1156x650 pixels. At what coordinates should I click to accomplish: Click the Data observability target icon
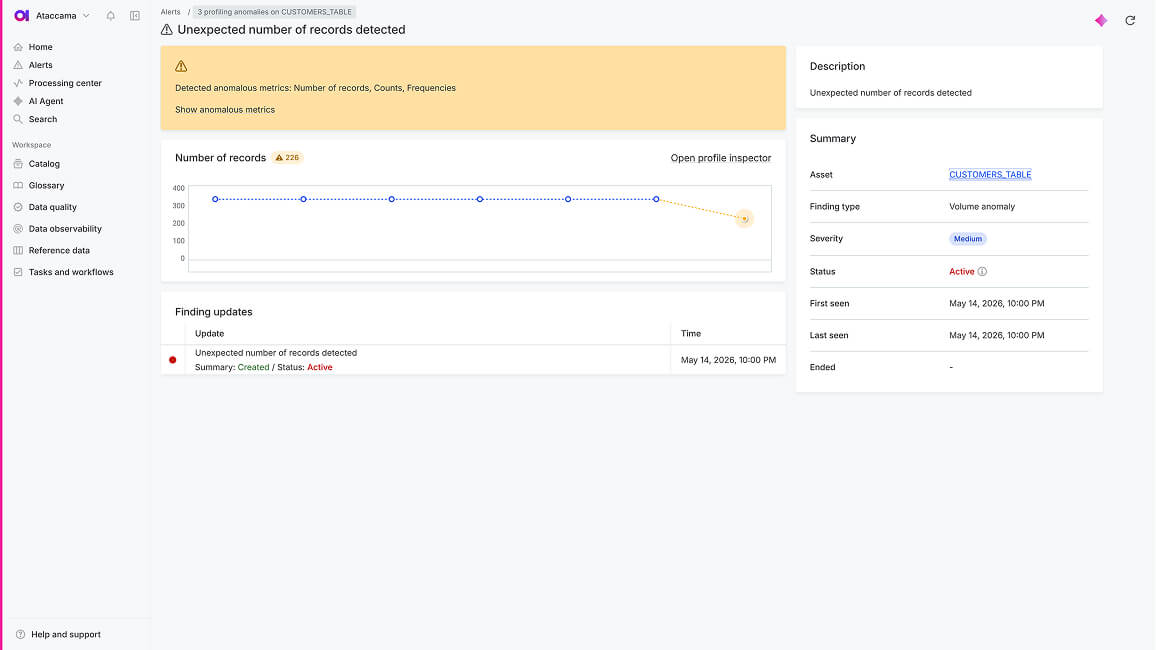pos(18,229)
